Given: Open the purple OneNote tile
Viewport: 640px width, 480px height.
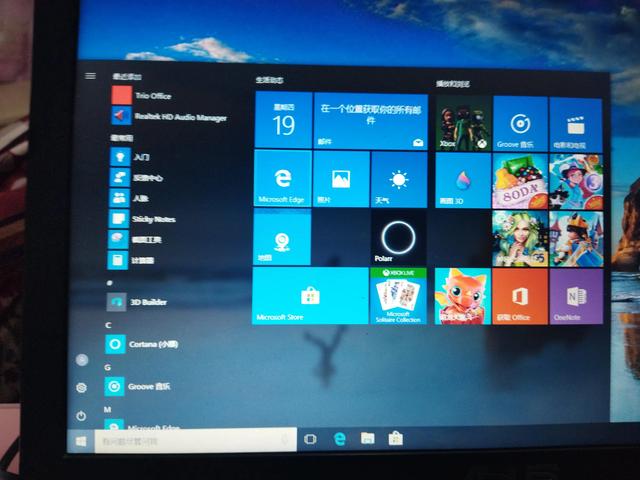Looking at the screenshot, I should (576, 296).
